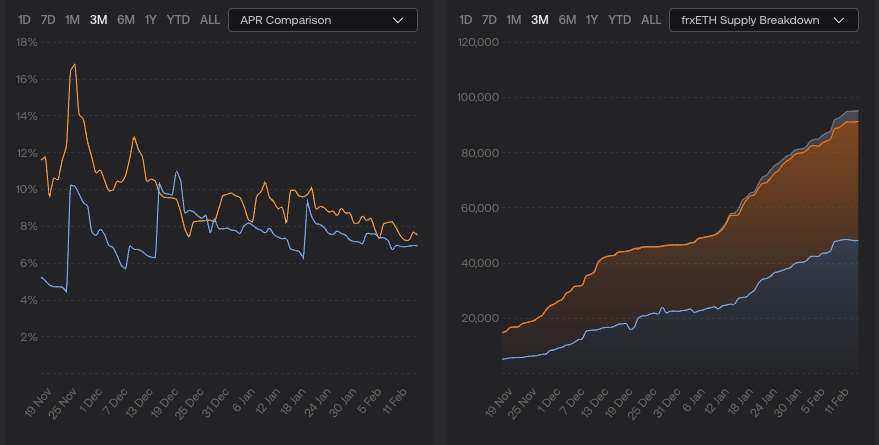Show ALL time range on frxETH Supply chart
Viewport: 879px width, 445px height.
(651, 20)
